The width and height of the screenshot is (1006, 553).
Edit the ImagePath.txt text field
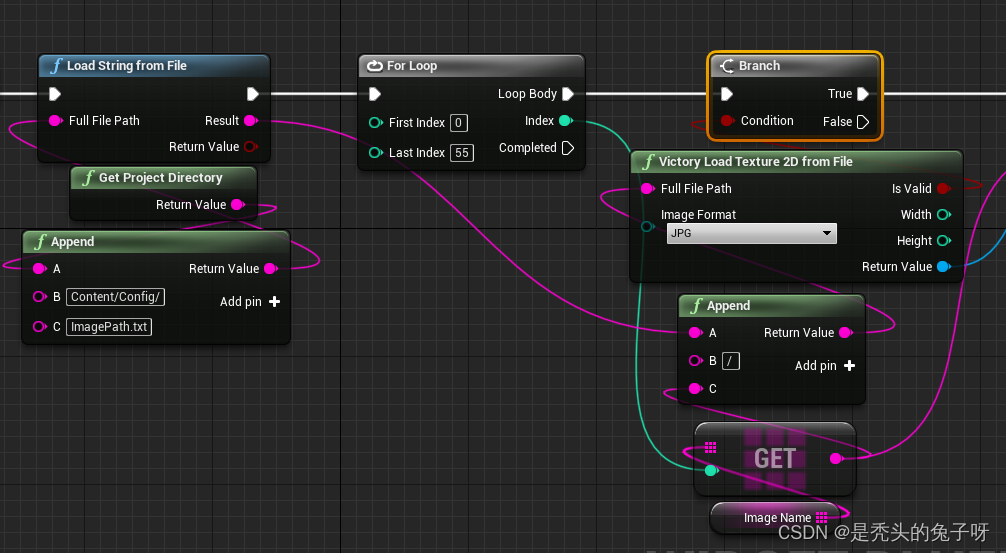pos(109,327)
